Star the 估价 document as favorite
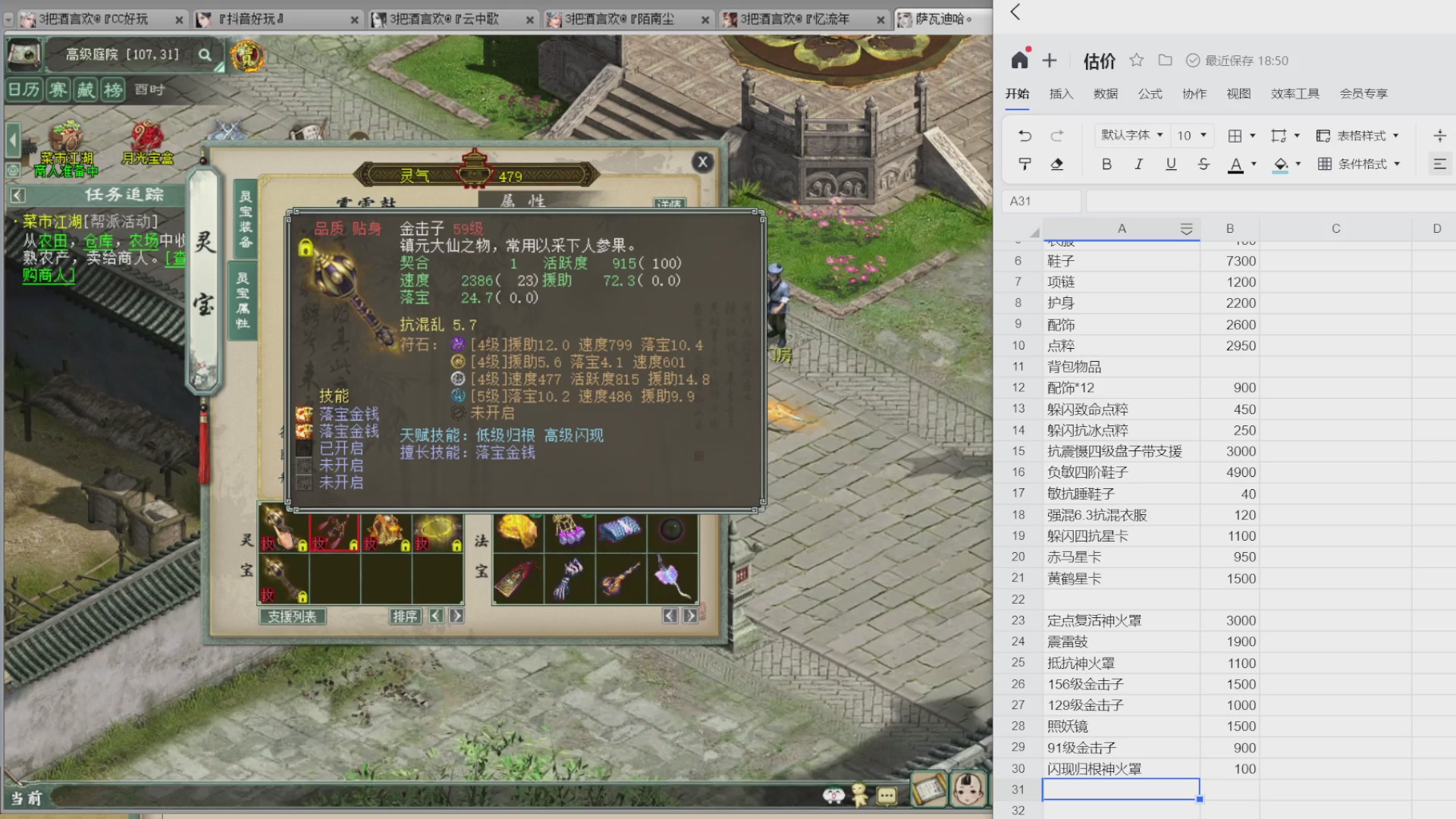The width and height of the screenshot is (1456, 819). tap(1136, 61)
